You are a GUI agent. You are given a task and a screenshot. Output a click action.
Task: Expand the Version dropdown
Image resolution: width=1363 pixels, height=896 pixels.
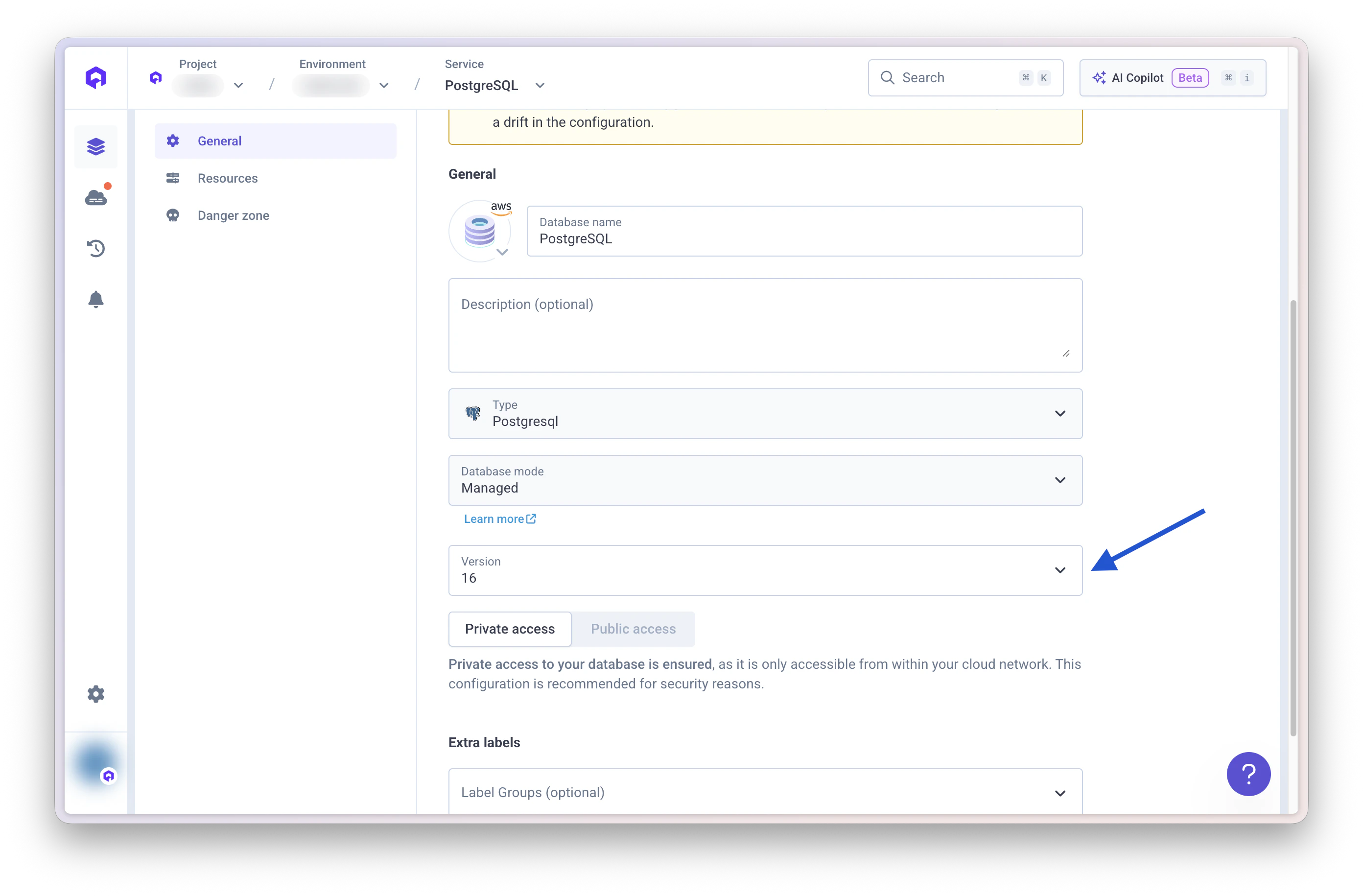point(765,570)
